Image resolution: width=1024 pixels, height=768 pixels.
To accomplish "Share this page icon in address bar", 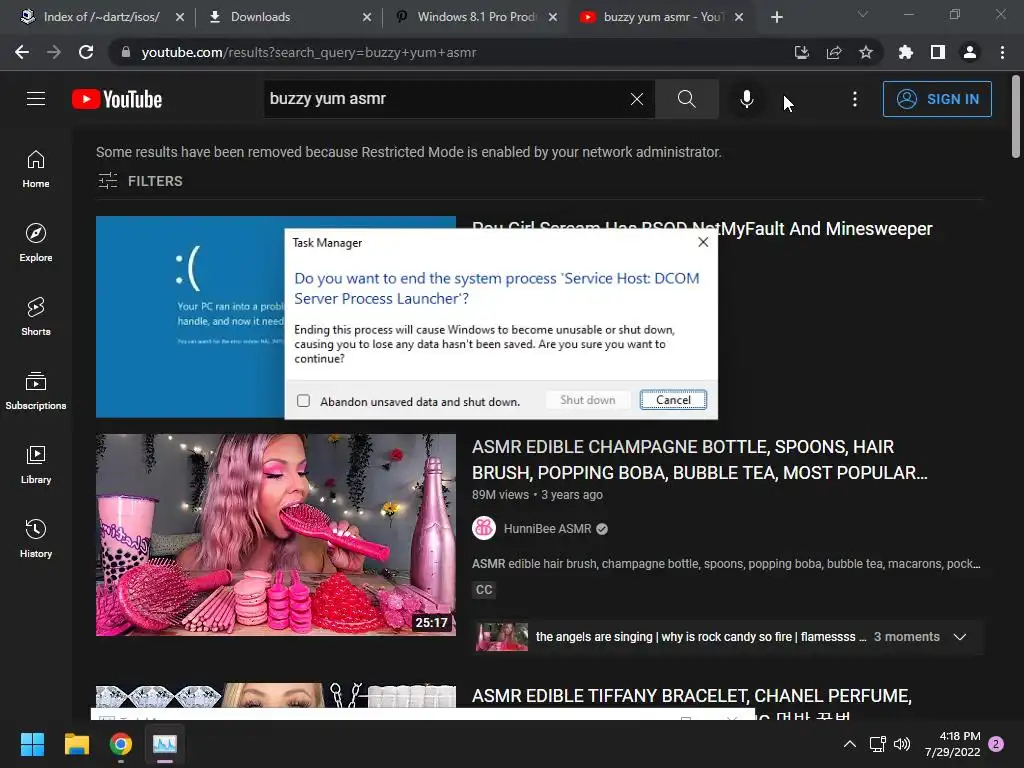I will 834,52.
